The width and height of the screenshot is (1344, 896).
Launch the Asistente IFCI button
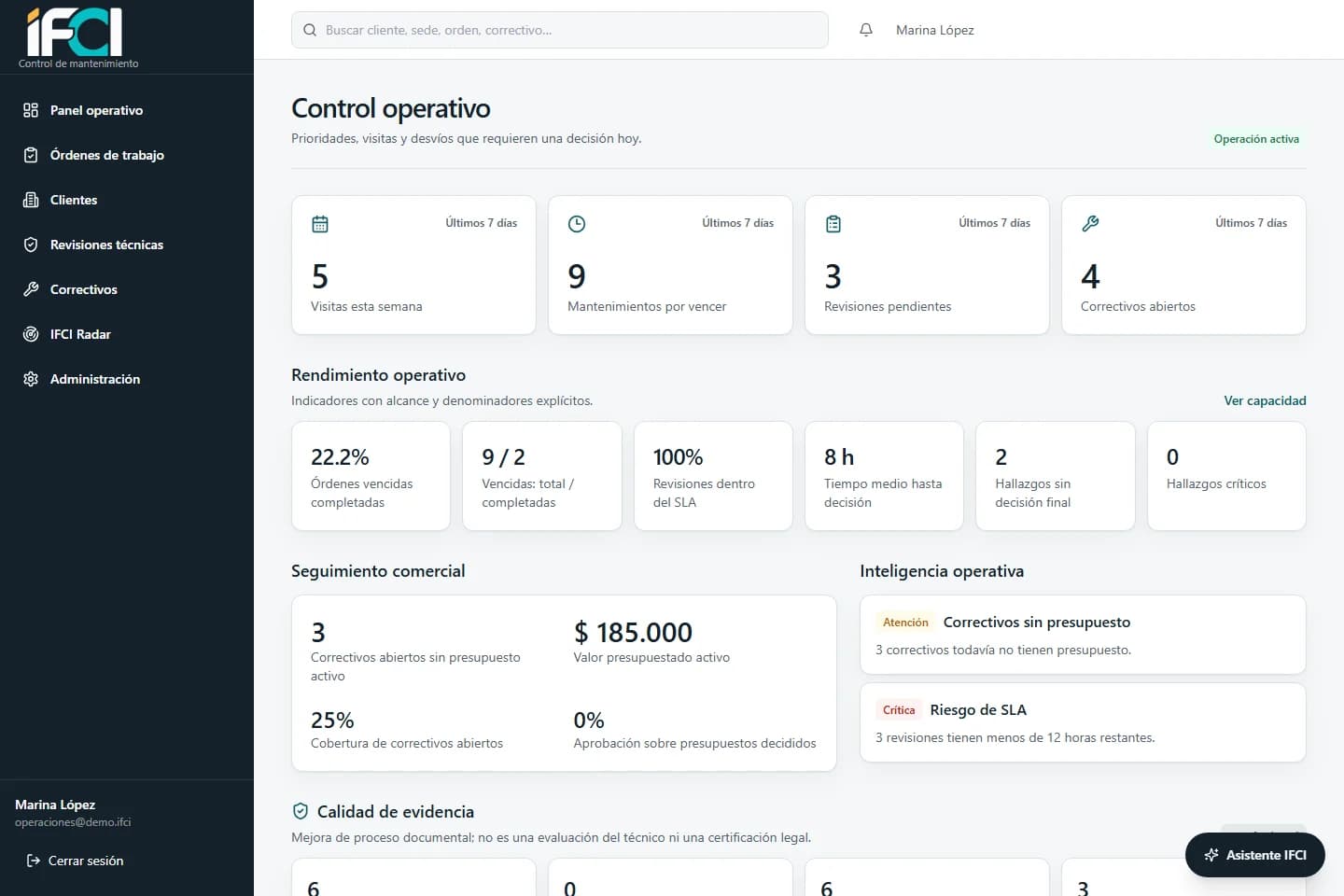click(1255, 855)
